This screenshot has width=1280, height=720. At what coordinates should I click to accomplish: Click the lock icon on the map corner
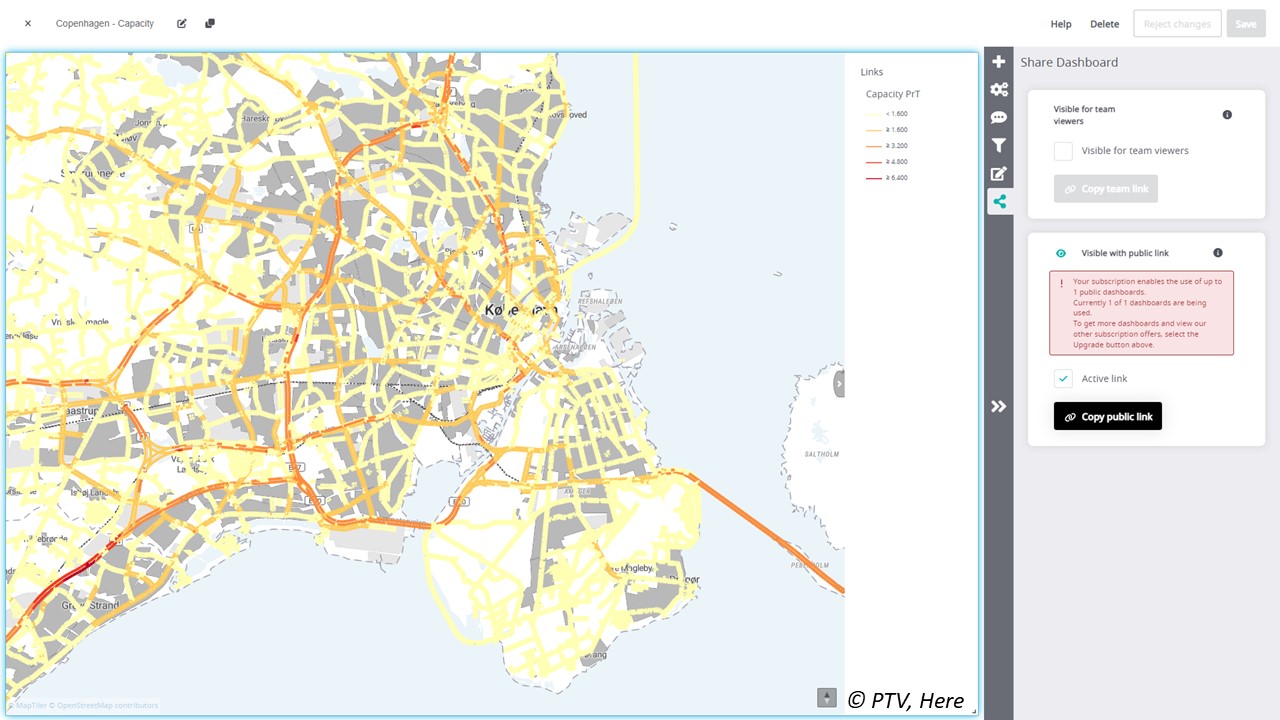coord(826,697)
